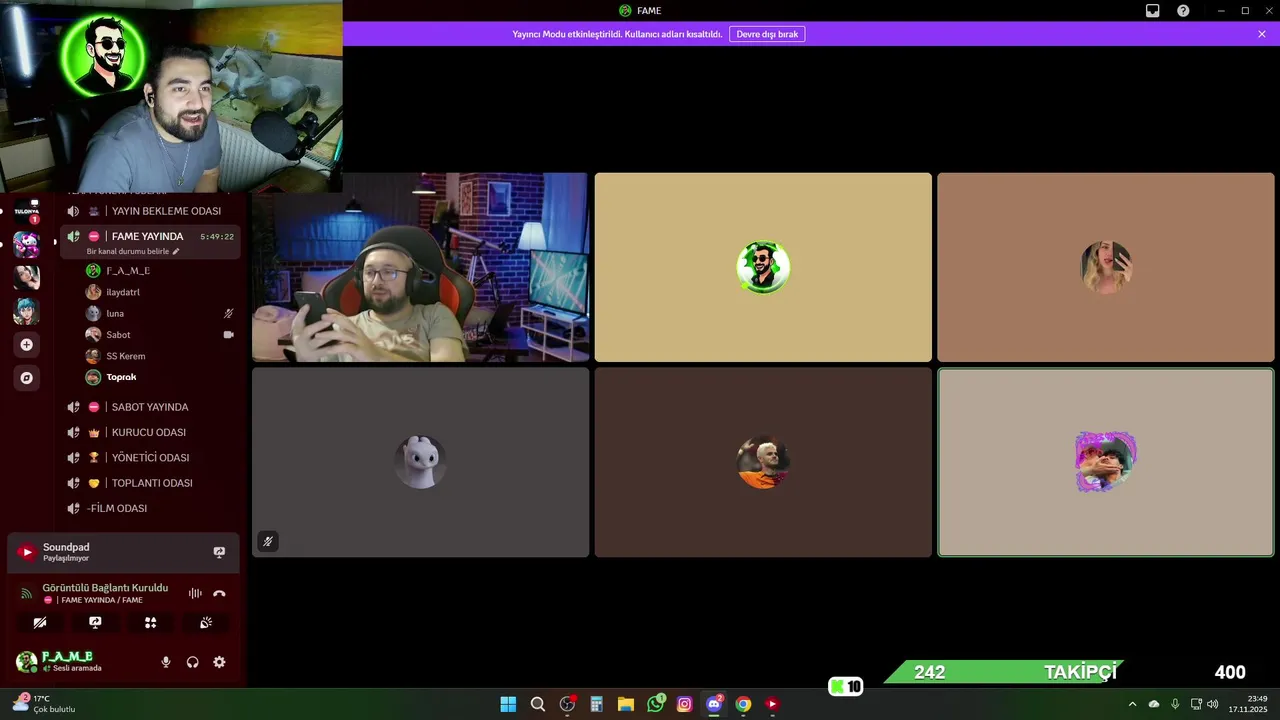Open the TULONYA server icon
The width and height of the screenshot is (1280, 720).
27,211
